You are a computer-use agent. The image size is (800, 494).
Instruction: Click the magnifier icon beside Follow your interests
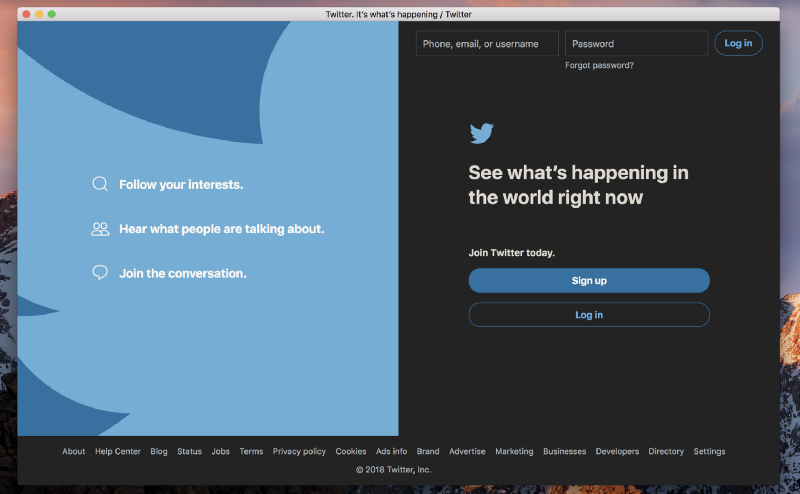point(100,184)
